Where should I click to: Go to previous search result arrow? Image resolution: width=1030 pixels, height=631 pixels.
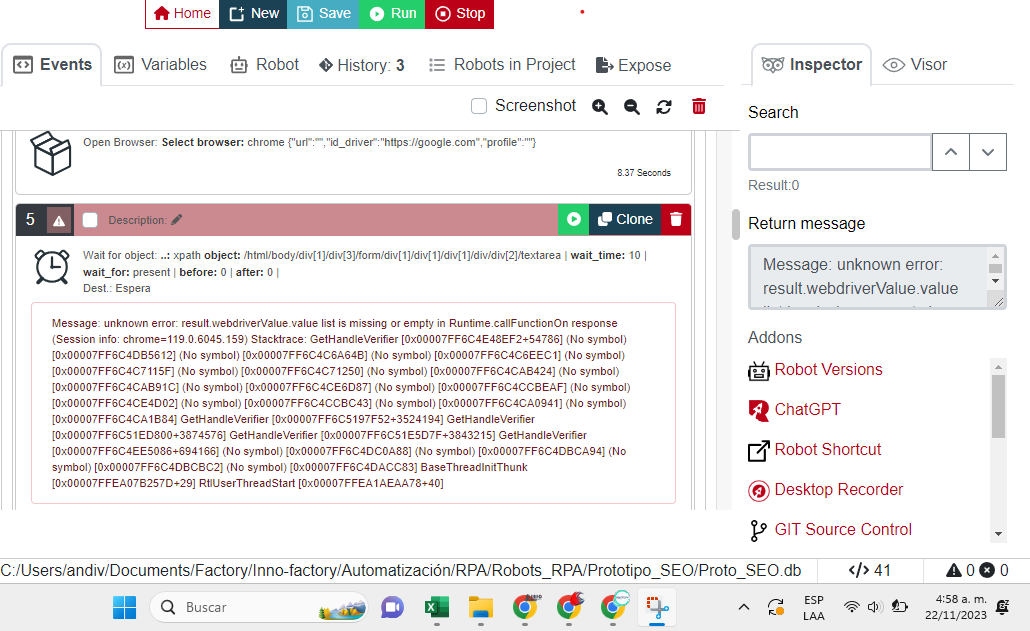951,152
